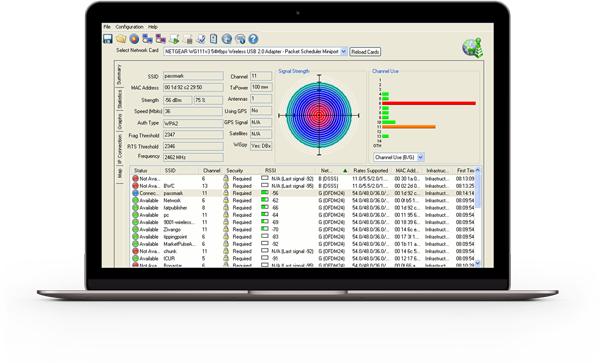Open the File menu
The width and height of the screenshot is (600, 363).
tap(107, 27)
